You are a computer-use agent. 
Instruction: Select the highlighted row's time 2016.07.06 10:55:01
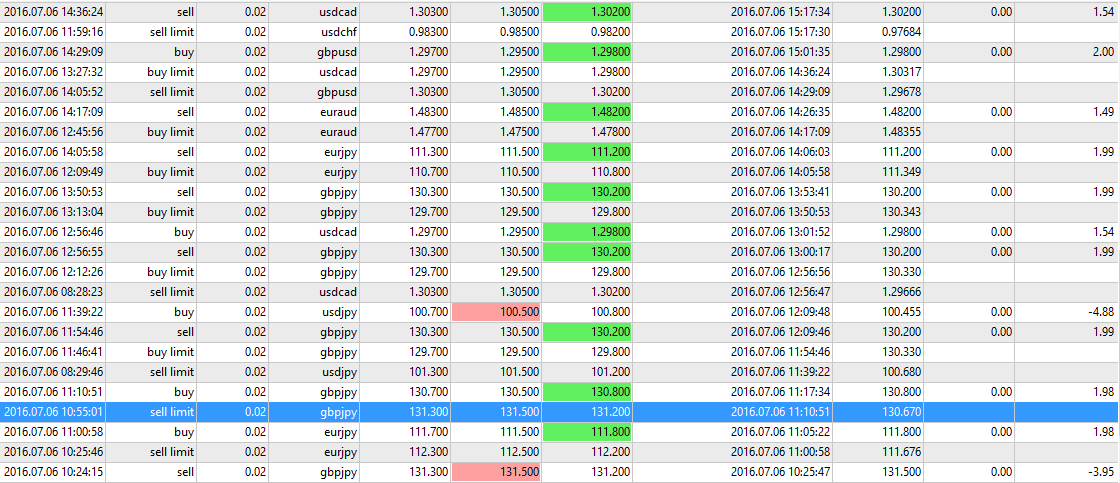pos(54,412)
